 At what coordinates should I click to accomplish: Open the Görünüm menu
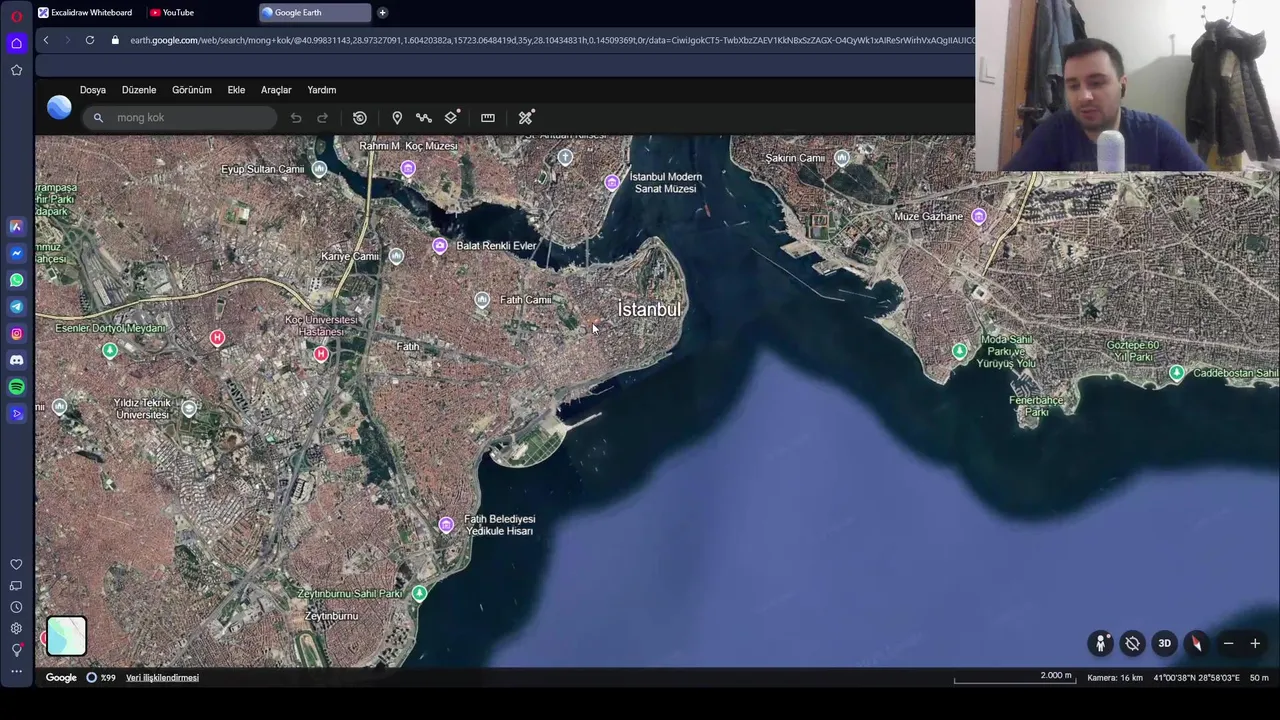(191, 90)
